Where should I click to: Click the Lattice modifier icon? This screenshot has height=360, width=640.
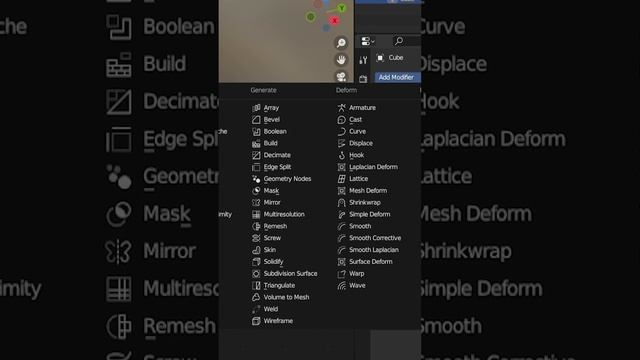[x=342, y=179]
